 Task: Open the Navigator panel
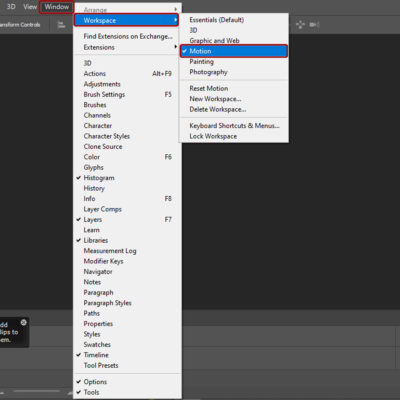tap(127, 272)
